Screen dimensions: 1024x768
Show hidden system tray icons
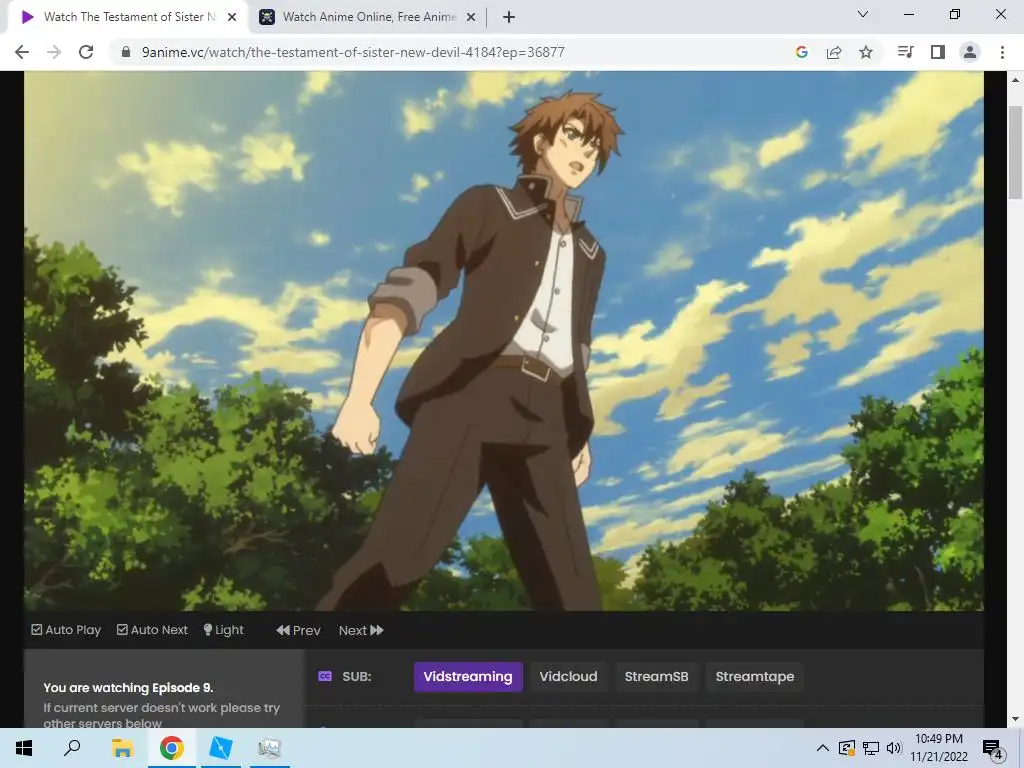(x=823, y=748)
